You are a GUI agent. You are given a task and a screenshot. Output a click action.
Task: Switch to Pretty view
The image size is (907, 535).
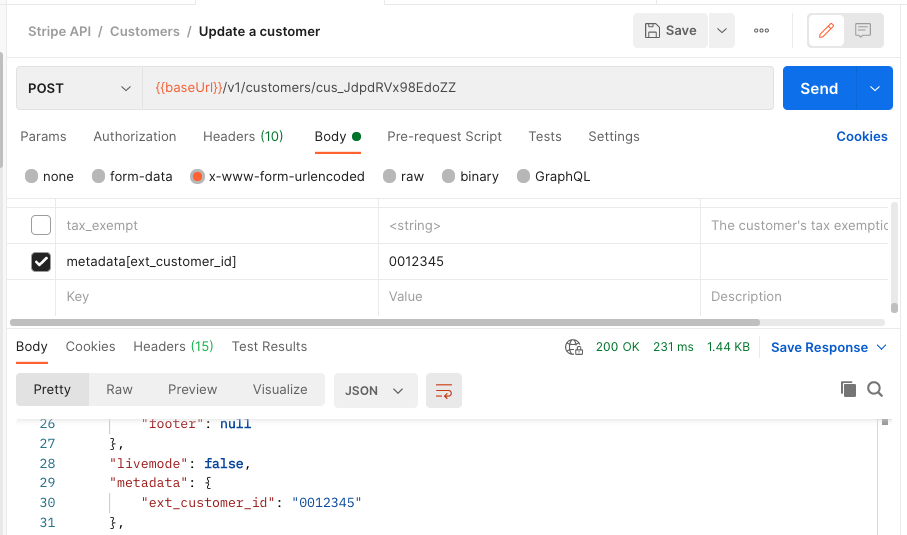coord(52,390)
